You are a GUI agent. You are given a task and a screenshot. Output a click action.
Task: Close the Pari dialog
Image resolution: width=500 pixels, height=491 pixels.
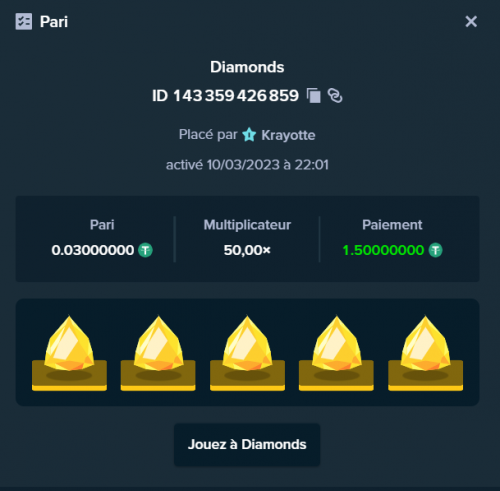pos(471,22)
